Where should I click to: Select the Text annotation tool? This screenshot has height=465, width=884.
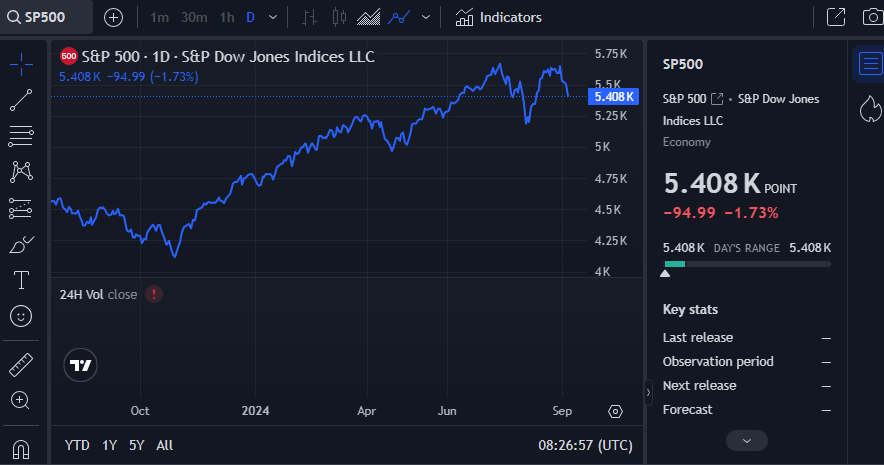coord(21,280)
